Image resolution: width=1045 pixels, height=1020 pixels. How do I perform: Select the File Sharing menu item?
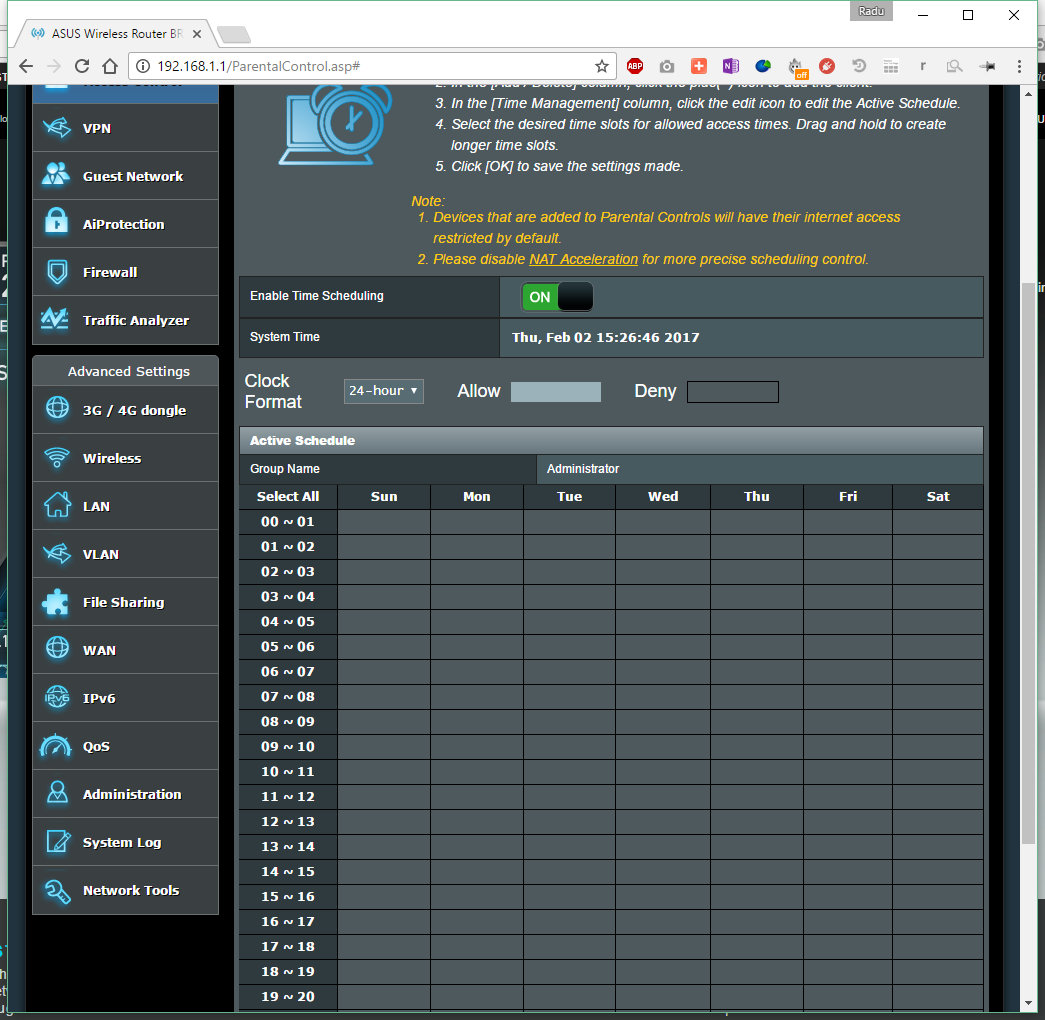123,602
